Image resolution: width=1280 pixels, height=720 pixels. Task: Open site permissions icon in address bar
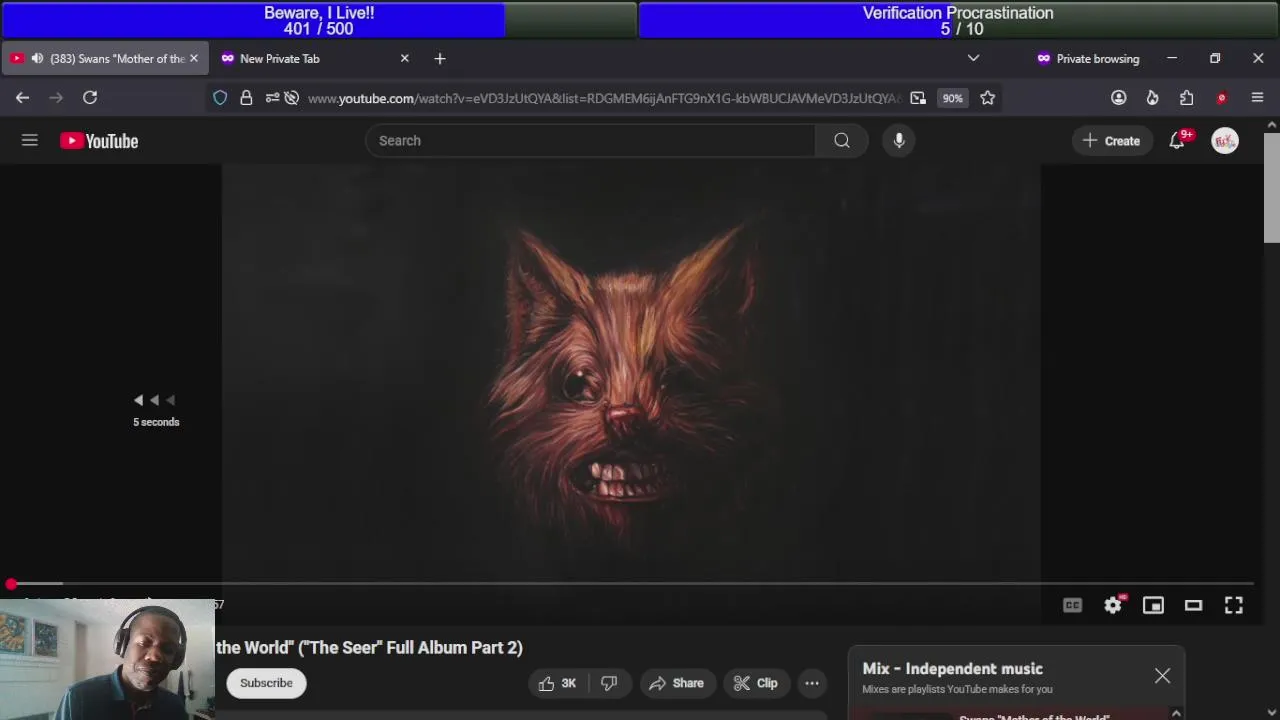coord(272,98)
